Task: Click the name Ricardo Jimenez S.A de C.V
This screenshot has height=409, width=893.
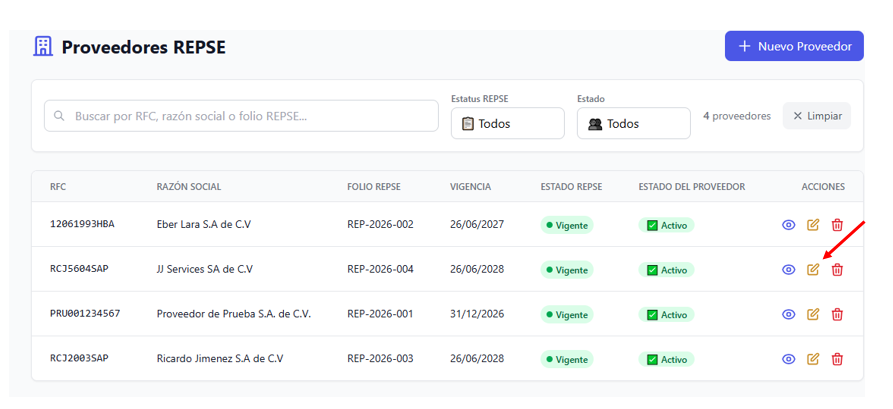Action: click(x=220, y=359)
